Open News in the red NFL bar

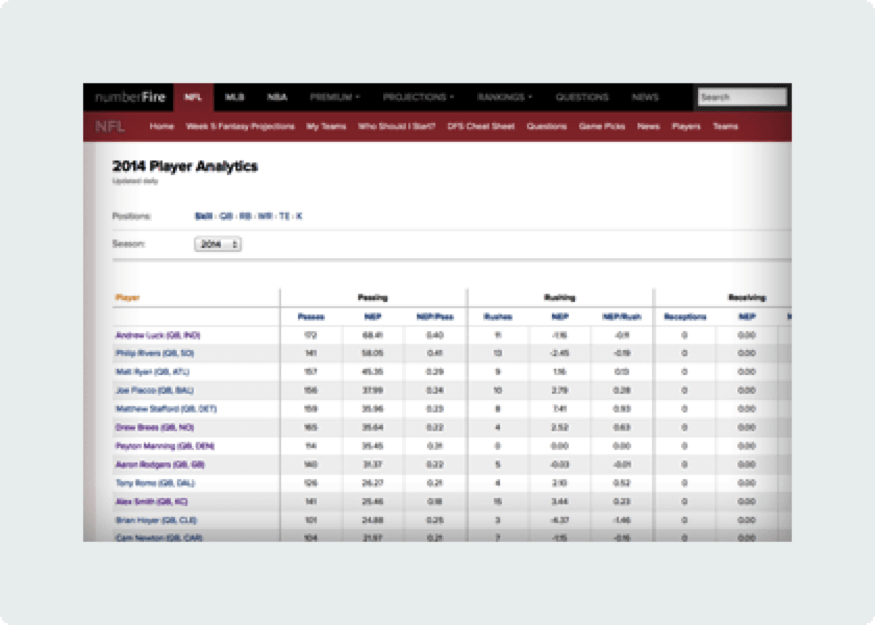[648, 127]
